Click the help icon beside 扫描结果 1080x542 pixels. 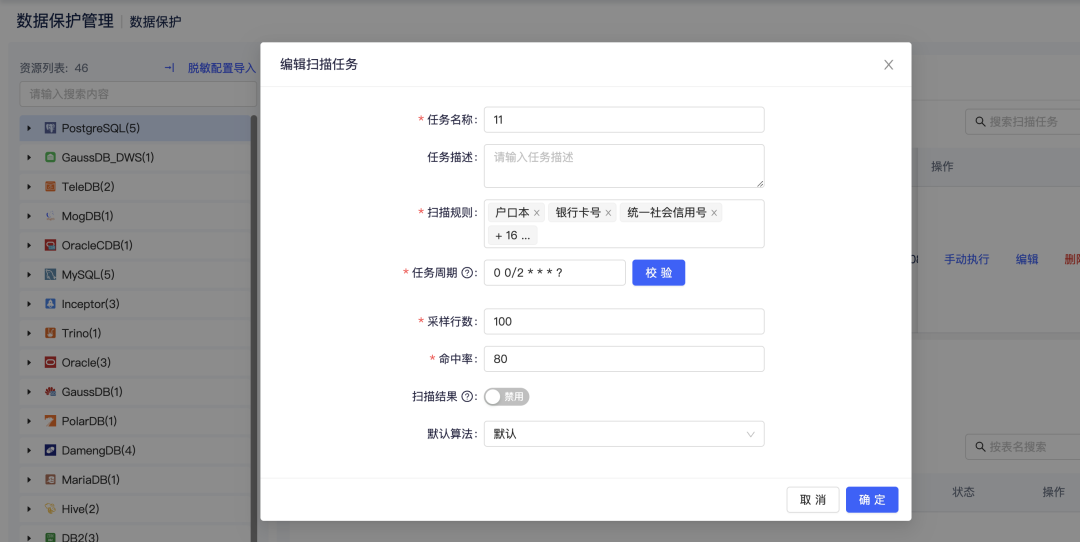[x=467, y=397]
